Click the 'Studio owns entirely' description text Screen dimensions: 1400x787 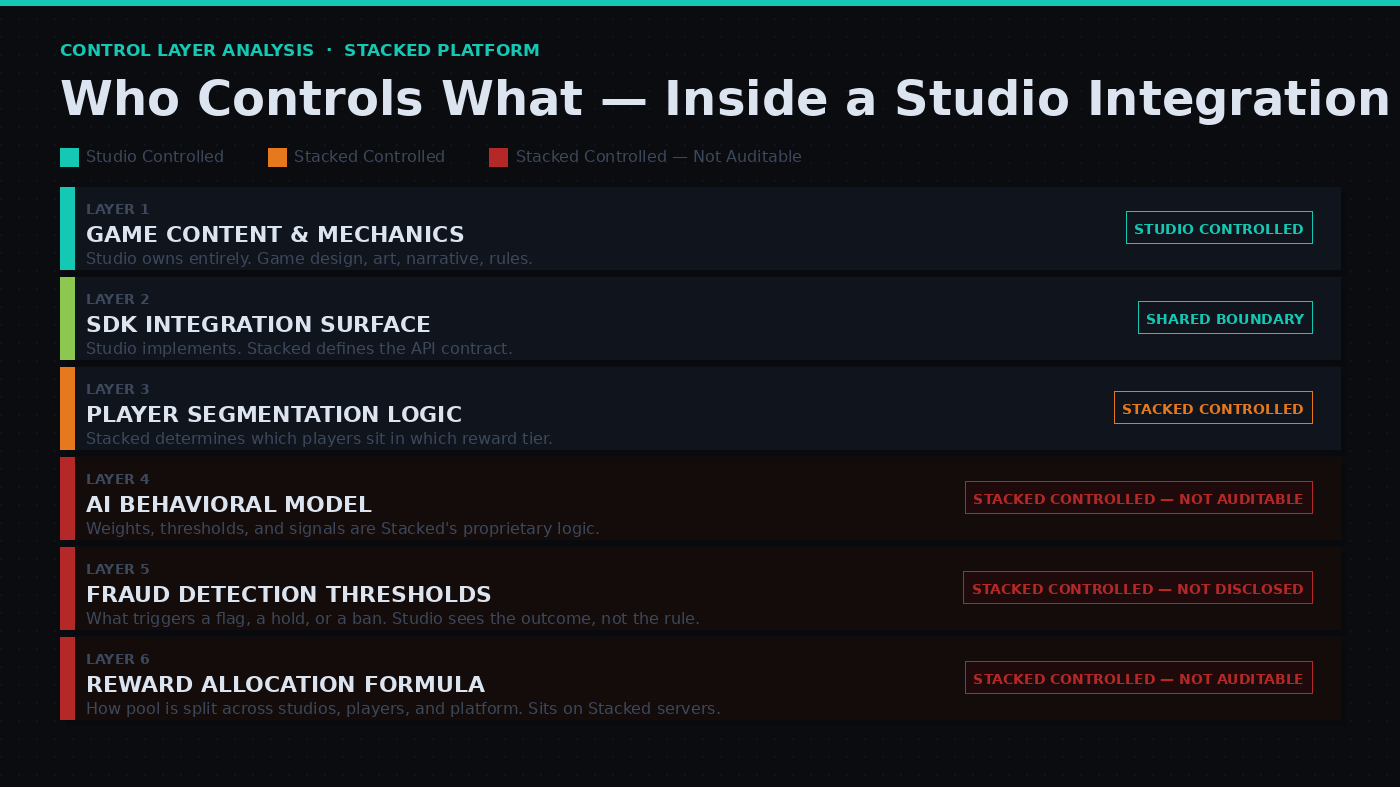(309, 259)
